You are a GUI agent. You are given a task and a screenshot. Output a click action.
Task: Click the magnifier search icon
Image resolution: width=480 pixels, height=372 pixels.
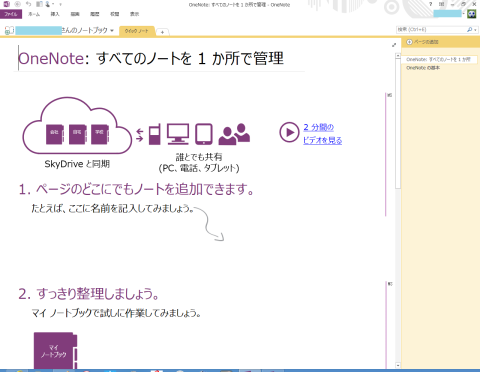pos(469,30)
